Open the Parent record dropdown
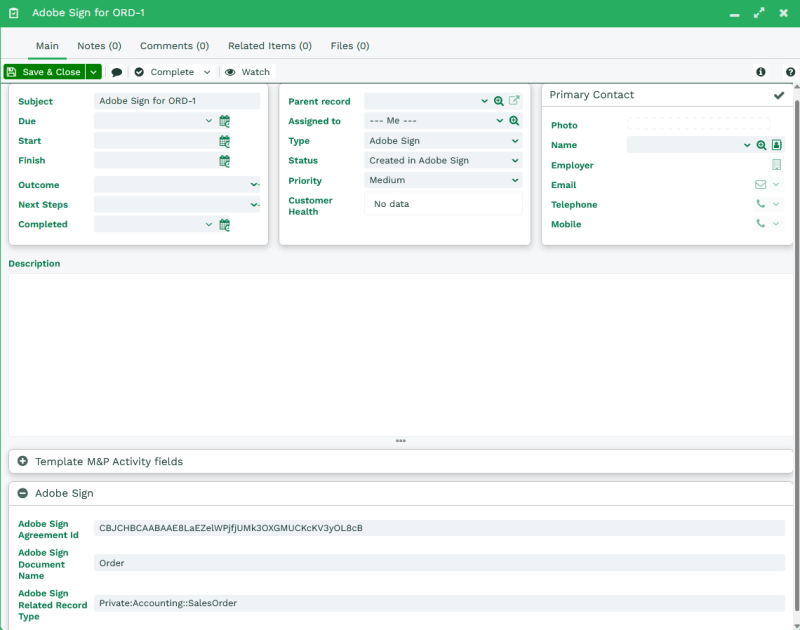800x630 pixels. tap(484, 101)
